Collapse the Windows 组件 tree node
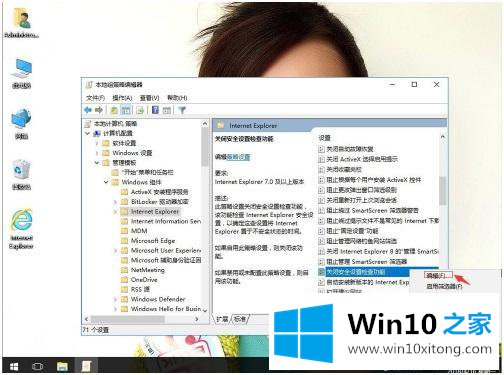The image size is (504, 375). 106,182
